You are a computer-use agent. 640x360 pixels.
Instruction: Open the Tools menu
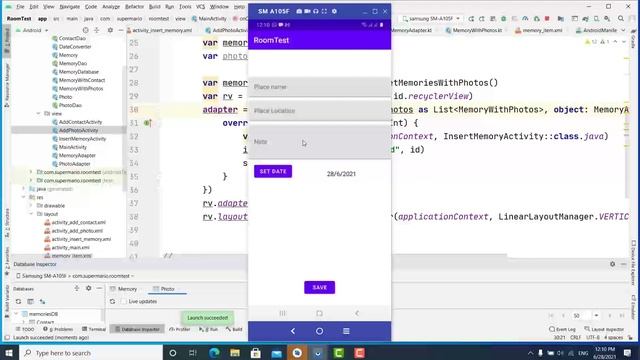pos(185,7)
